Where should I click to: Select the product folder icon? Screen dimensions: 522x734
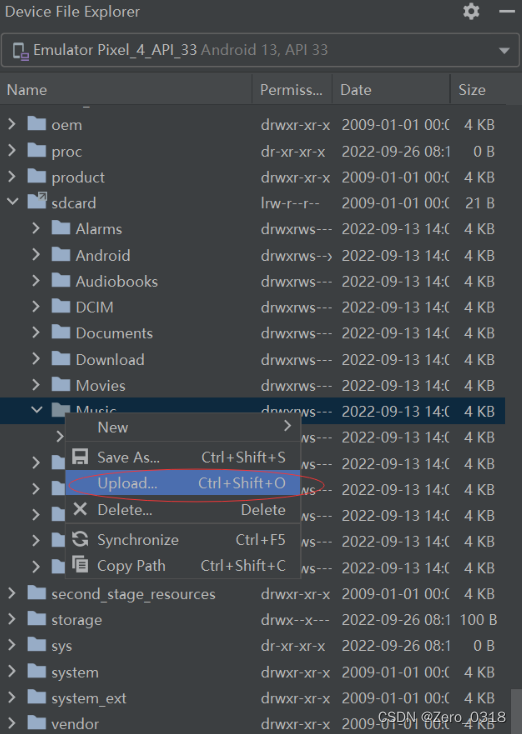pos(37,176)
